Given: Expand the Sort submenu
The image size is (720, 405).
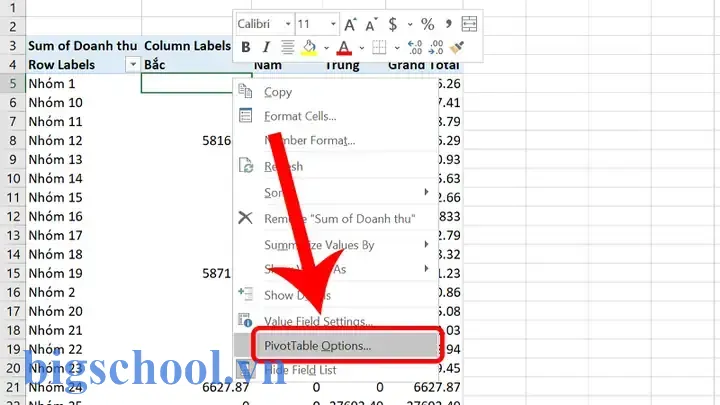Looking at the screenshot, I should [x=335, y=192].
